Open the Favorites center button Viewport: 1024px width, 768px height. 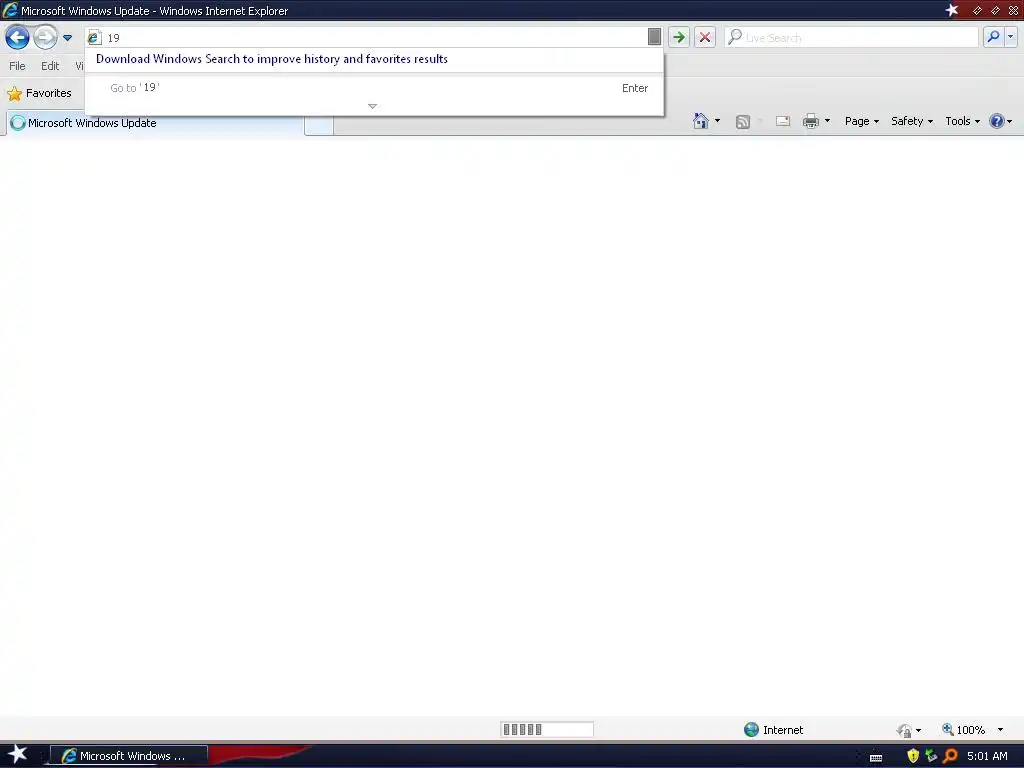coord(39,93)
